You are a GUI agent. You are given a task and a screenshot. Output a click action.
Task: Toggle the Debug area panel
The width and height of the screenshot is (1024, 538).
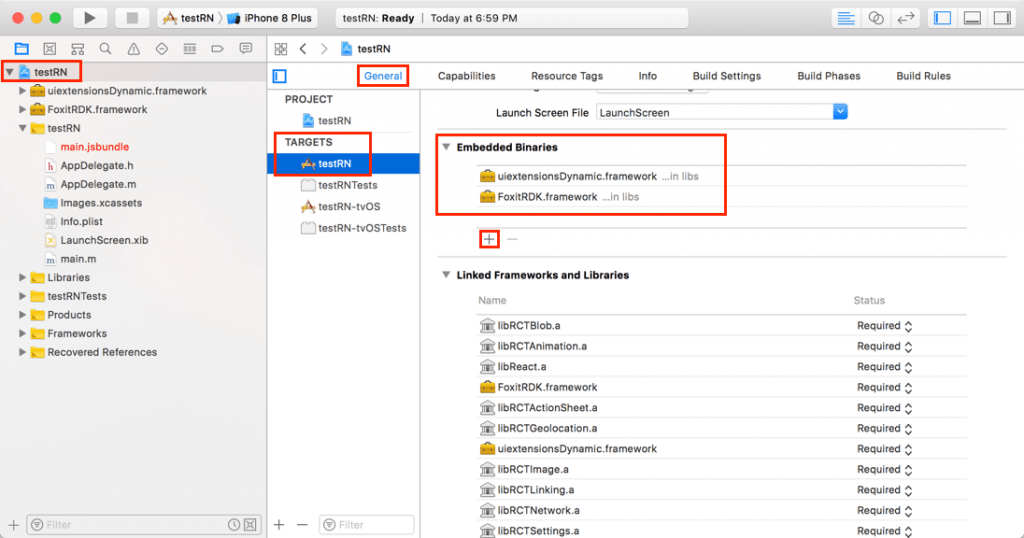(x=972, y=18)
